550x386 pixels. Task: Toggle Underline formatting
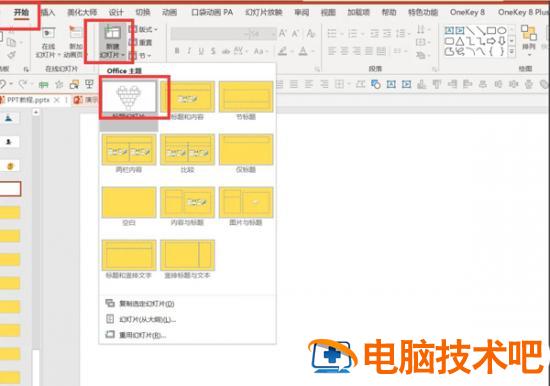point(201,51)
